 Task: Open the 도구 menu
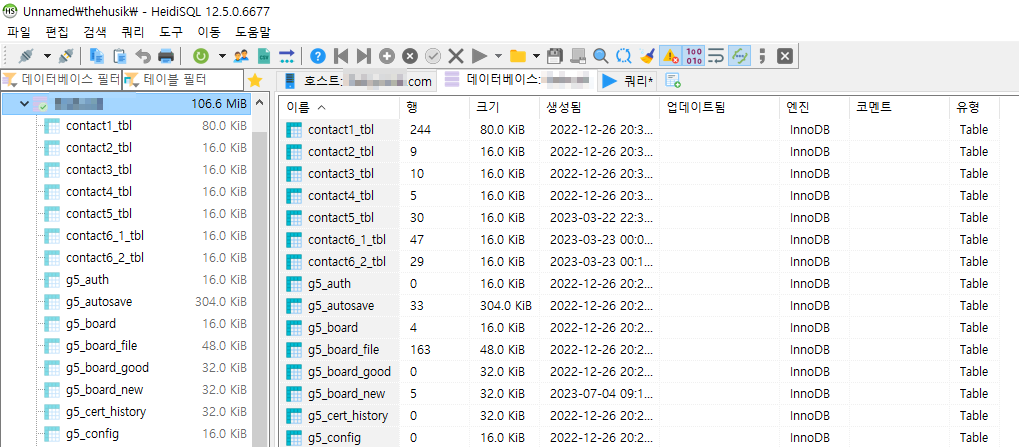171,31
